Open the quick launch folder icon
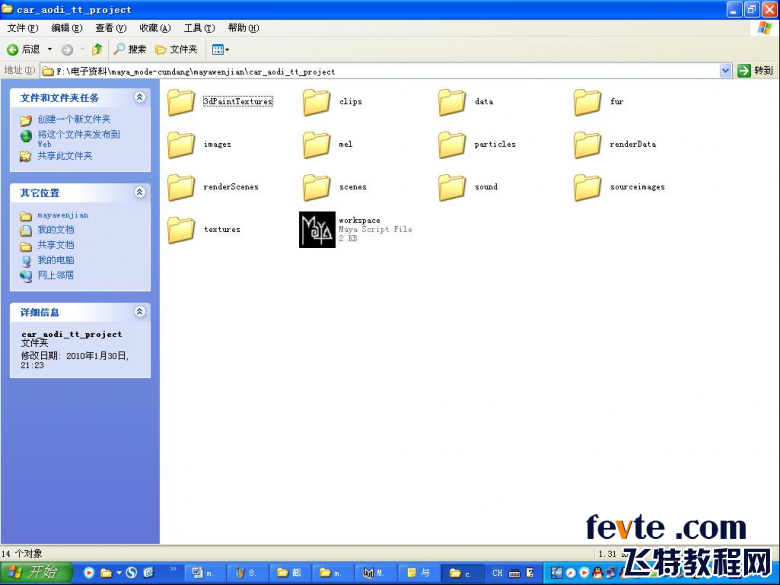 (x=106, y=573)
